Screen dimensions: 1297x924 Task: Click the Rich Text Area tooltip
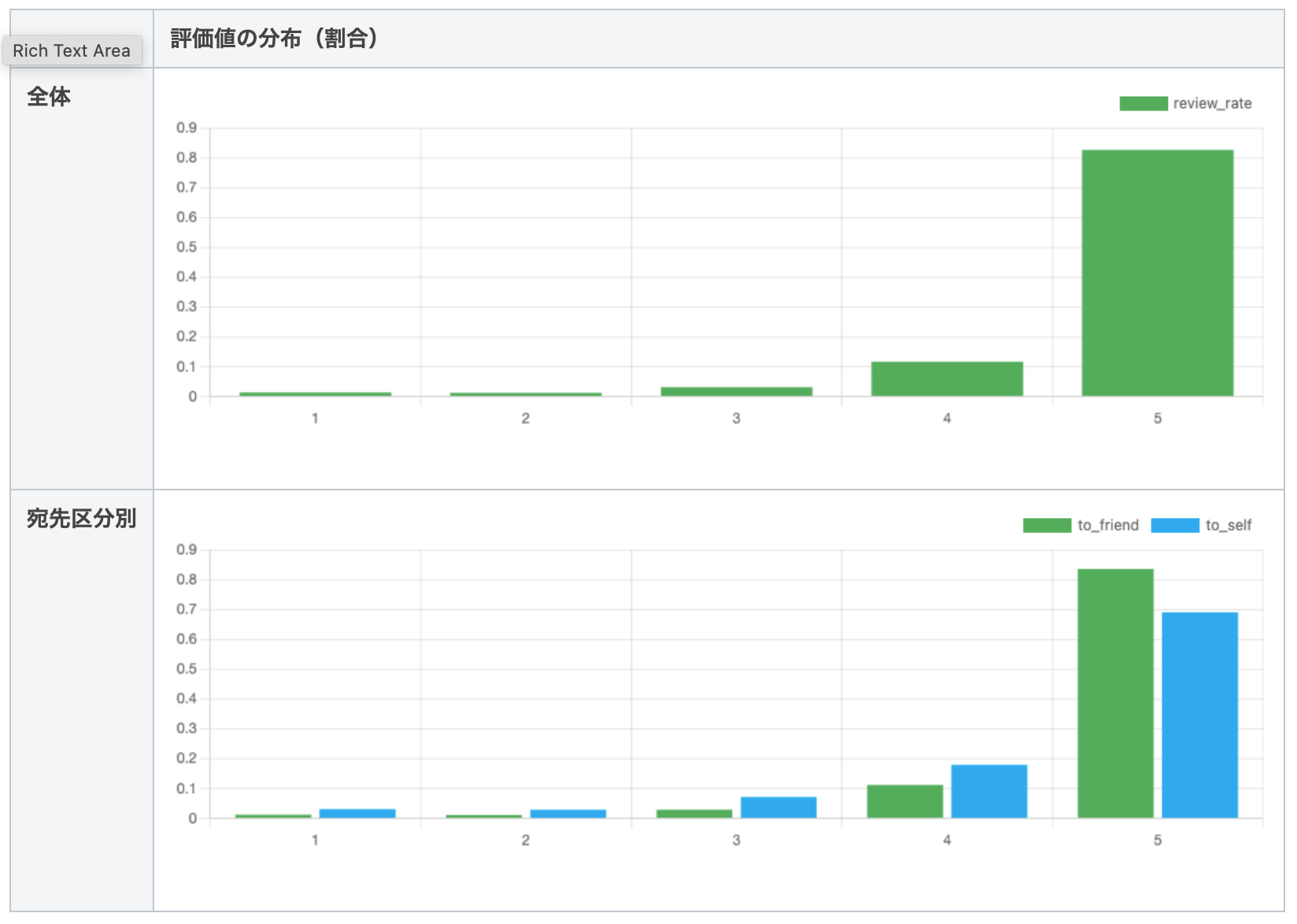[x=72, y=50]
